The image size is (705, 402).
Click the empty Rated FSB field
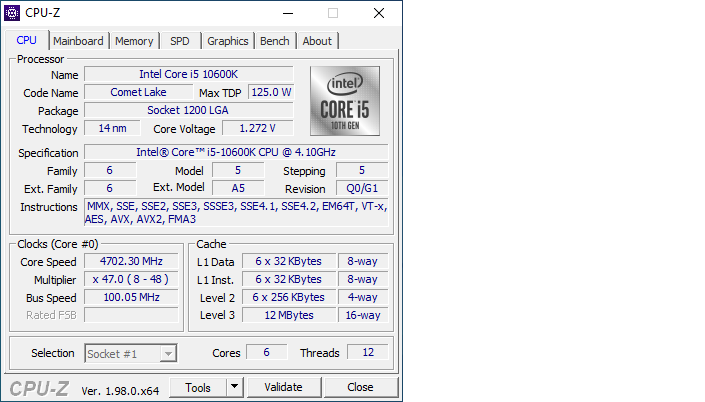point(131,315)
